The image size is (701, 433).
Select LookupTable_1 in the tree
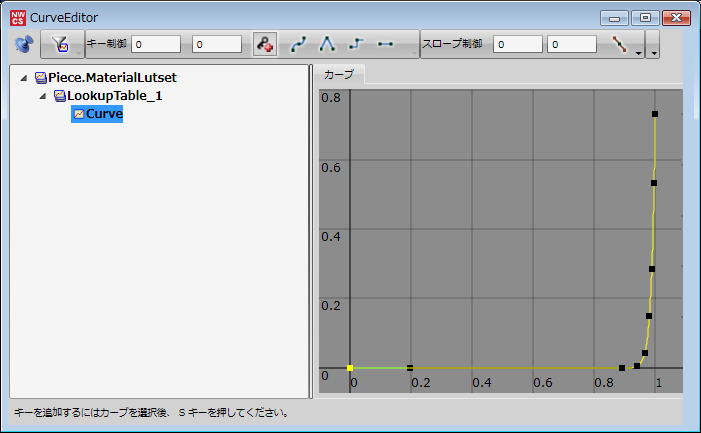[x=112, y=96]
